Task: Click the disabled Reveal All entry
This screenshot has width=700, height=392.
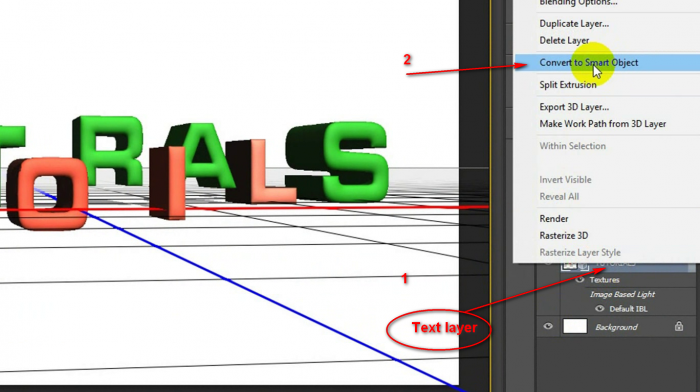Action: click(x=559, y=197)
